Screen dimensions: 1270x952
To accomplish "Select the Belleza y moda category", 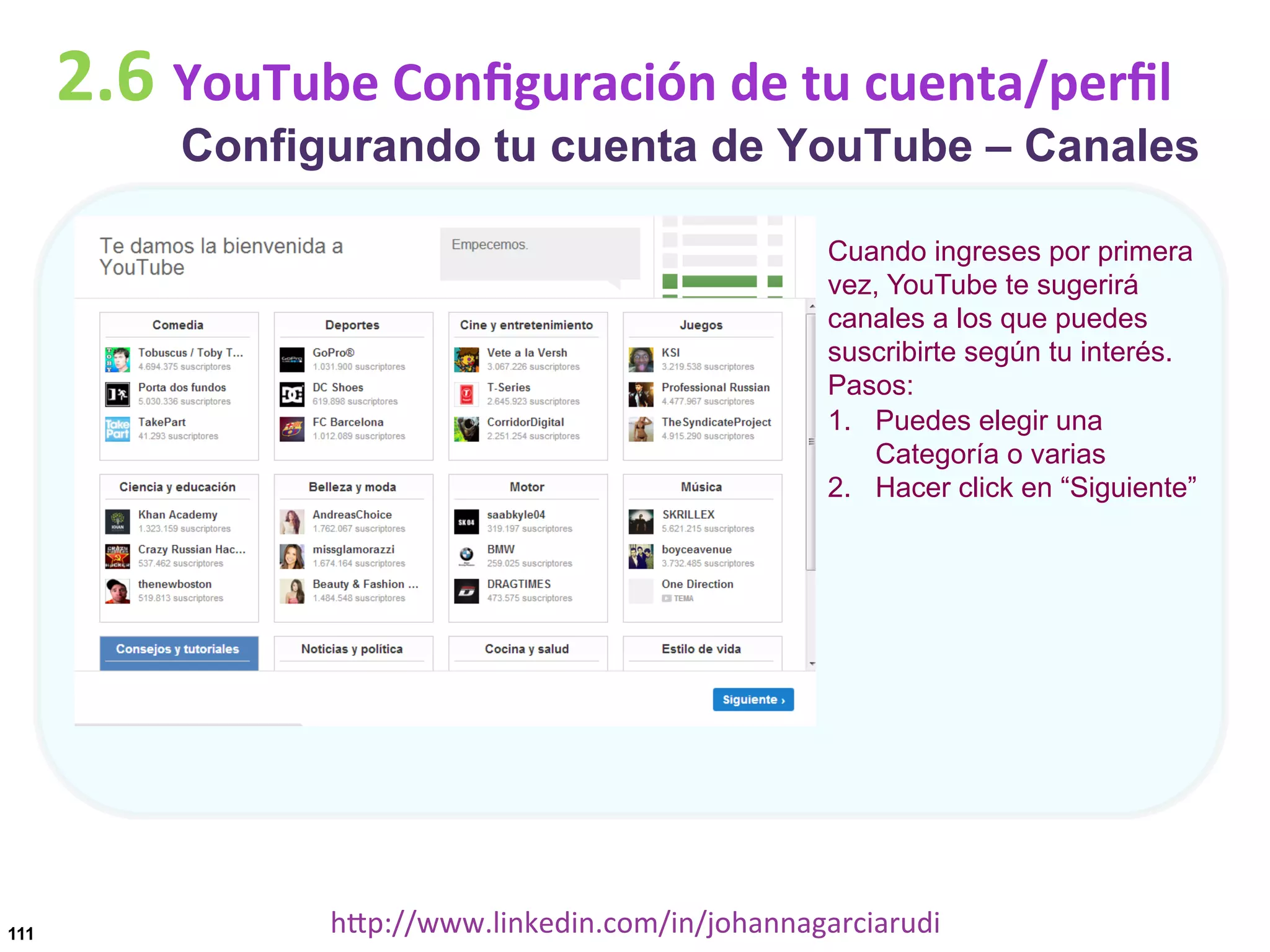I will click(x=352, y=487).
